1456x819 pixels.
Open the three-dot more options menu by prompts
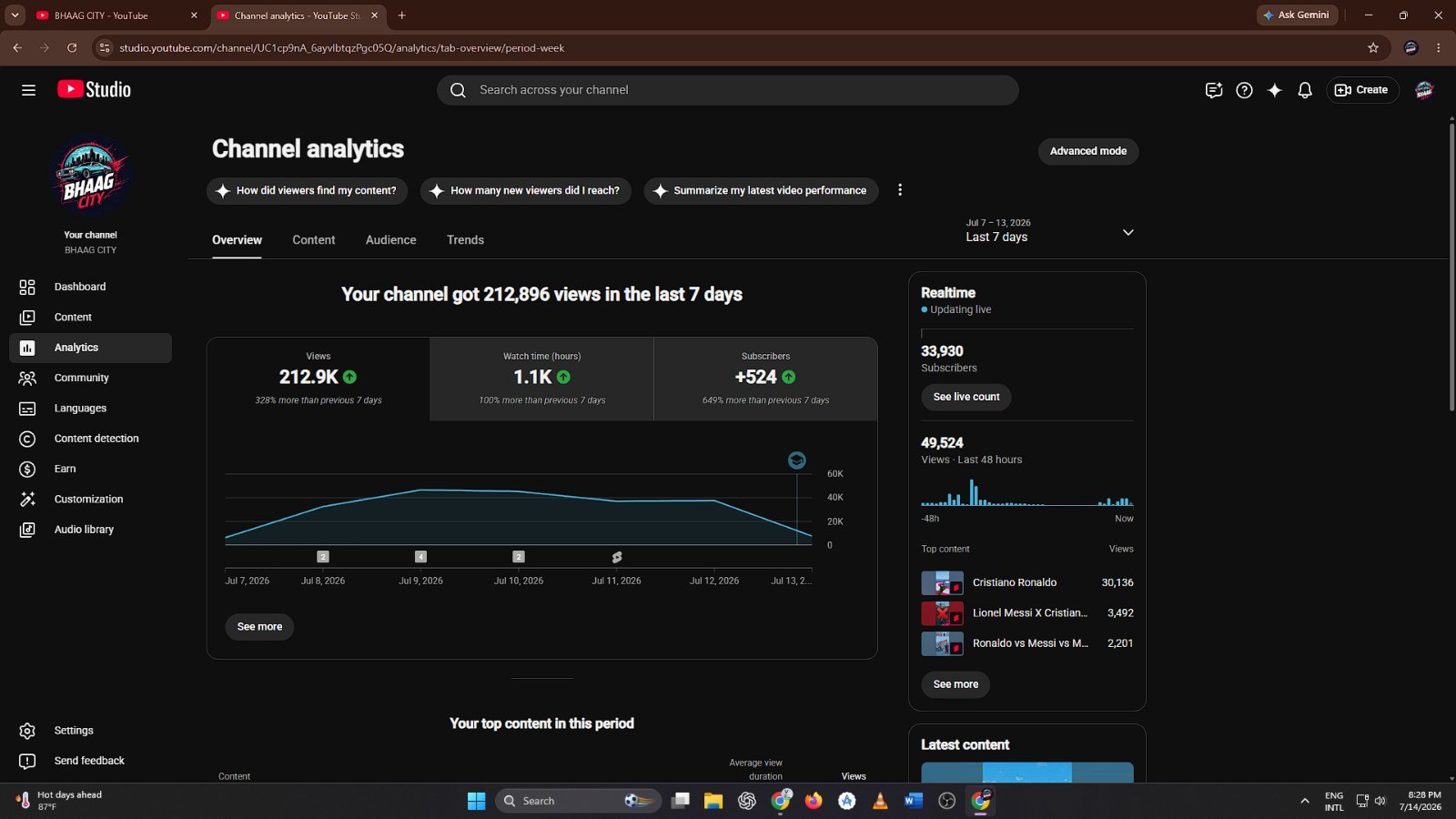coord(900,190)
